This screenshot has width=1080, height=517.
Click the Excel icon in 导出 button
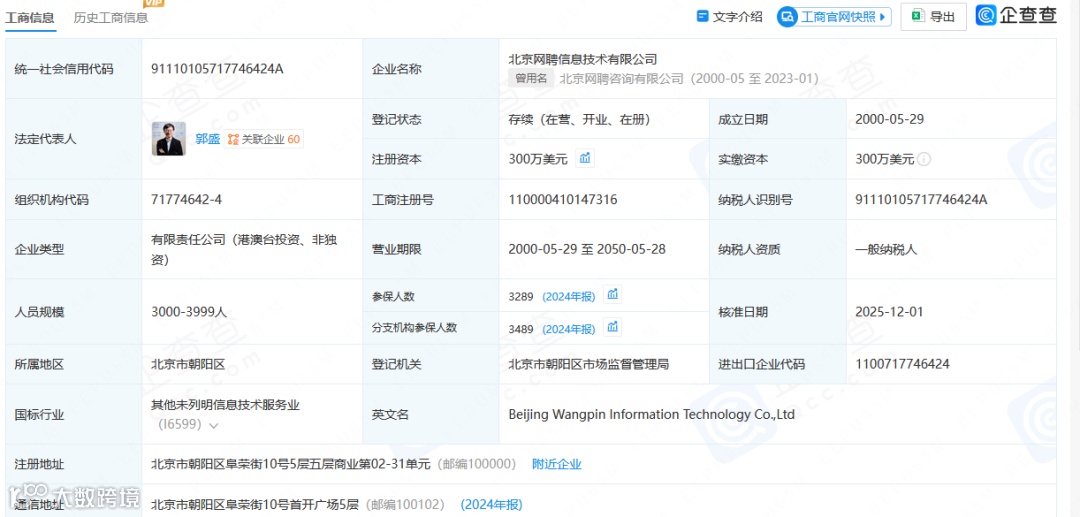(x=917, y=17)
